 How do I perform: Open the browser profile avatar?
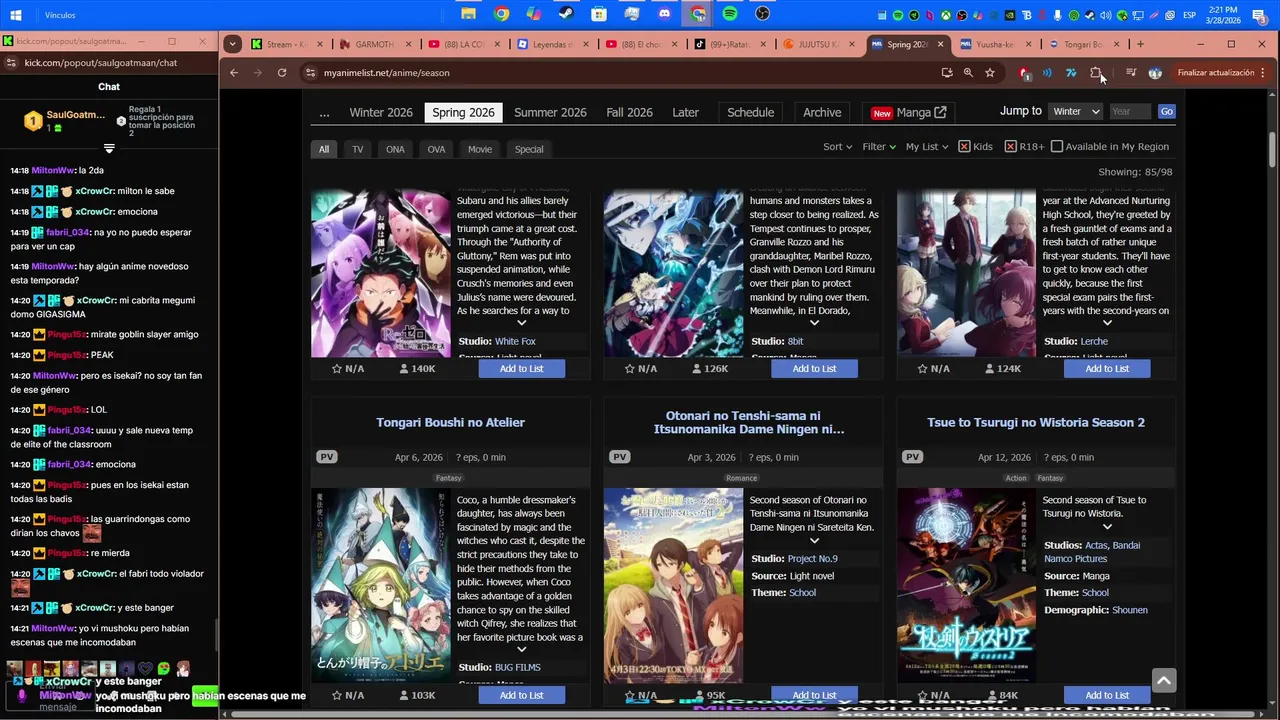pos(1155,73)
